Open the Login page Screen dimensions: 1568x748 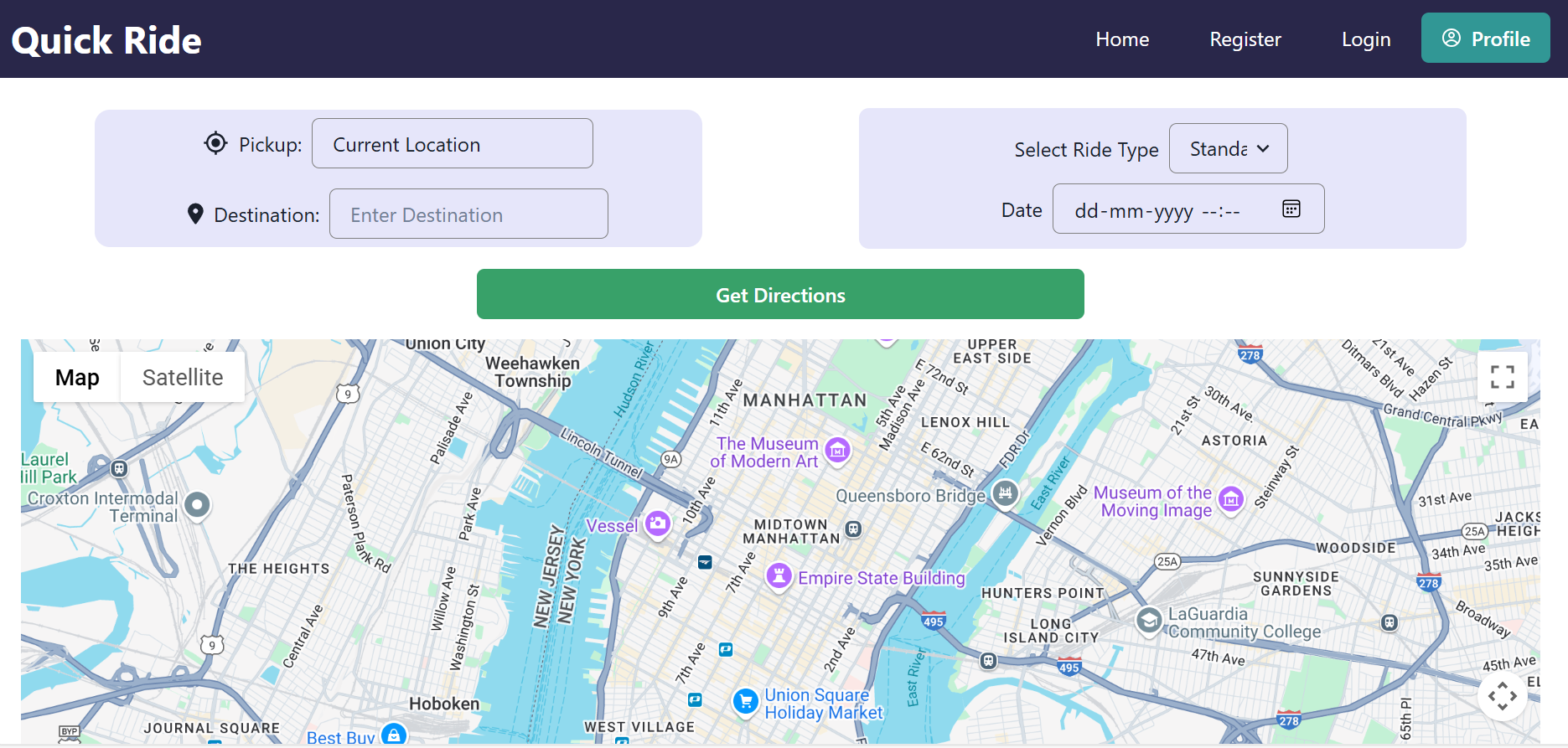point(1366,39)
